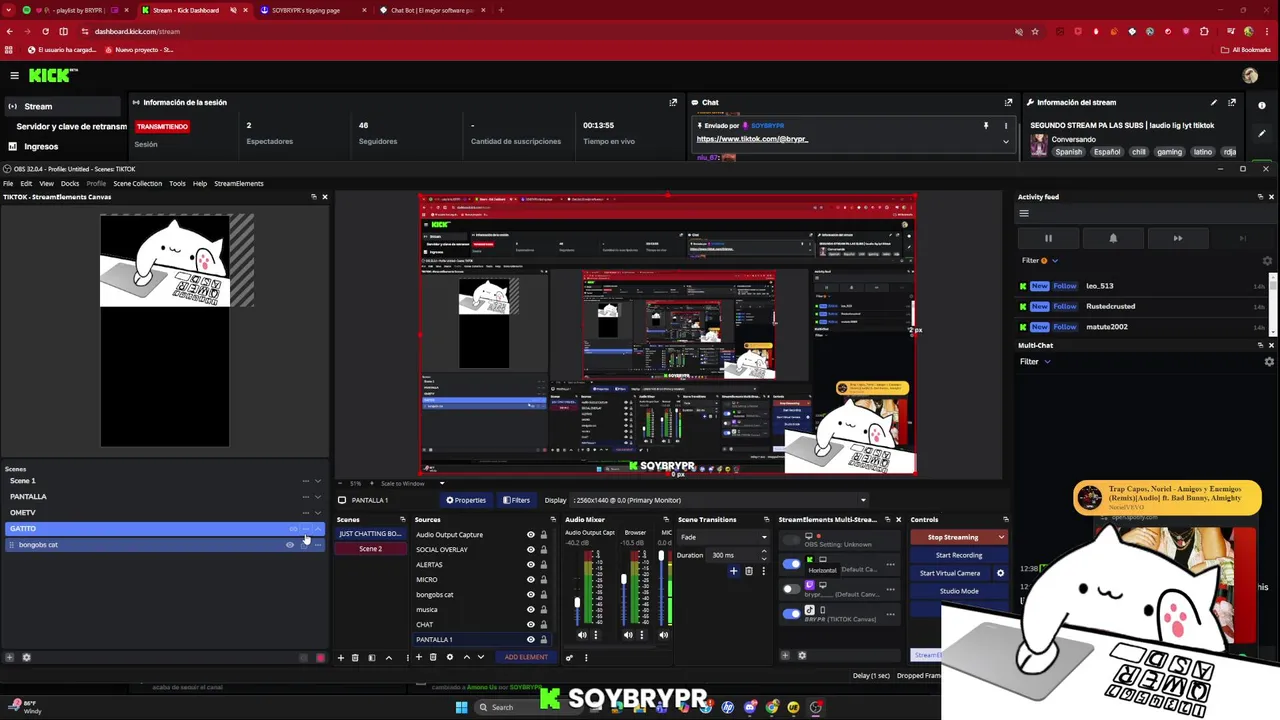Toggle visibility of Audio Output Capture source
The image size is (1280, 720).
click(531, 534)
